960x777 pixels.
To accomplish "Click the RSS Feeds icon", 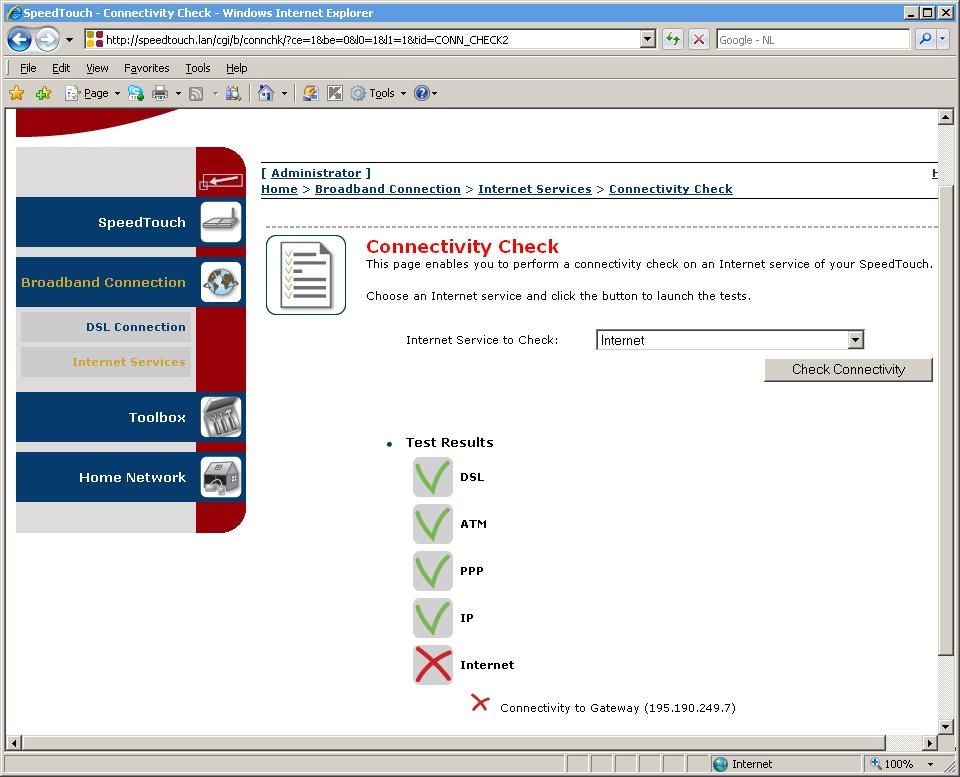I will 196,94.
